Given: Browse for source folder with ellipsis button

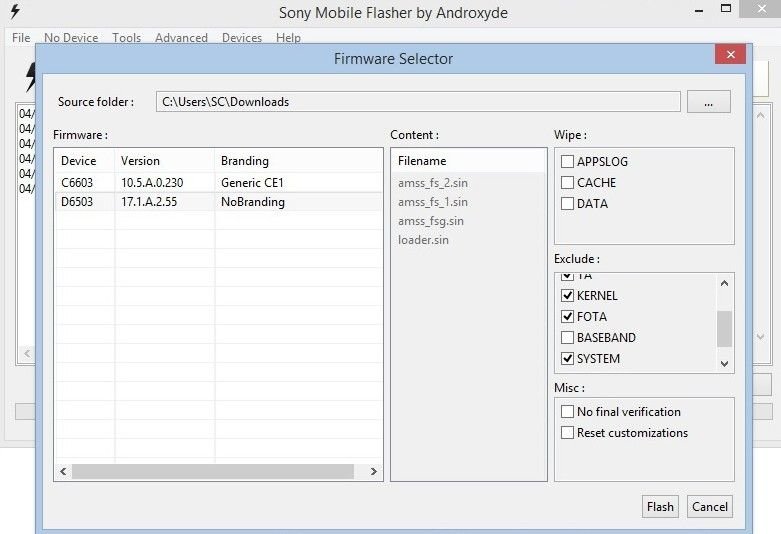Looking at the screenshot, I should click(709, 102).
